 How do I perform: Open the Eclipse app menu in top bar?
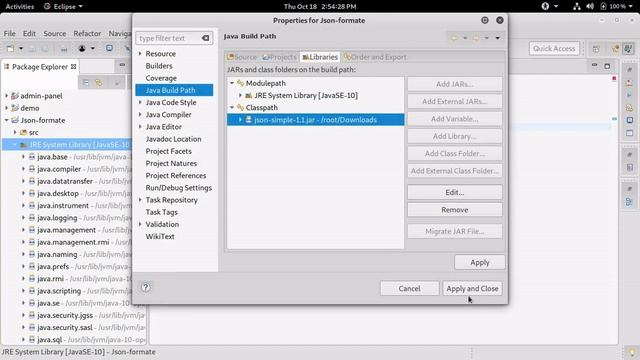point(63,6)
